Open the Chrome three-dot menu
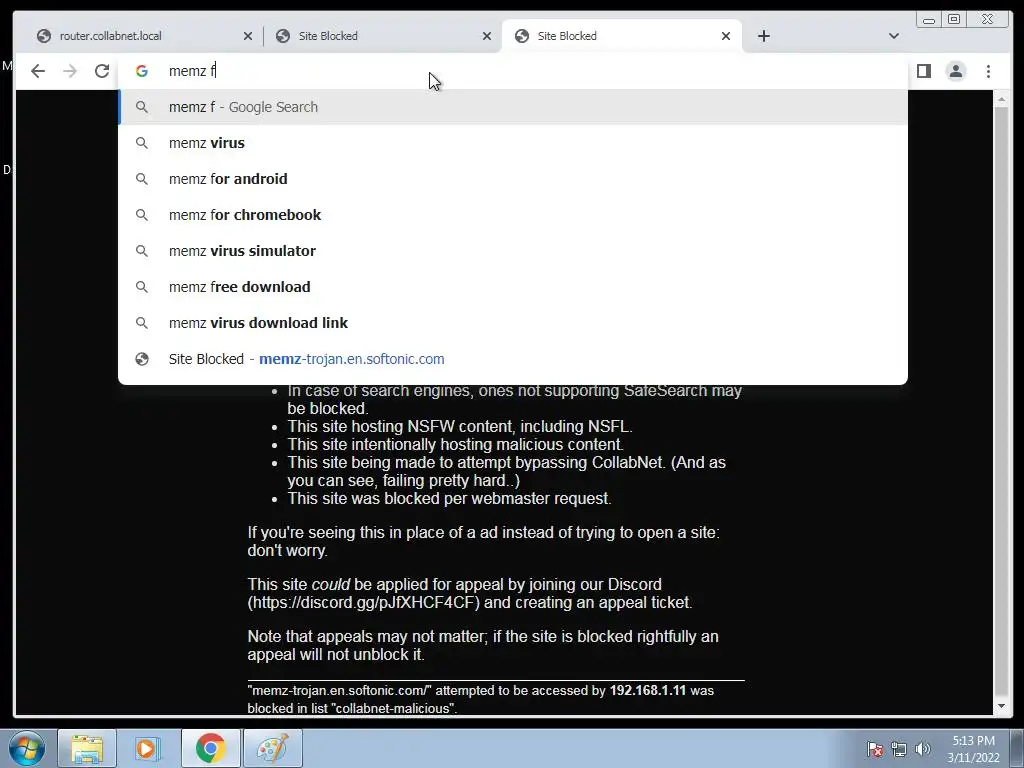 tap(988, 71)
